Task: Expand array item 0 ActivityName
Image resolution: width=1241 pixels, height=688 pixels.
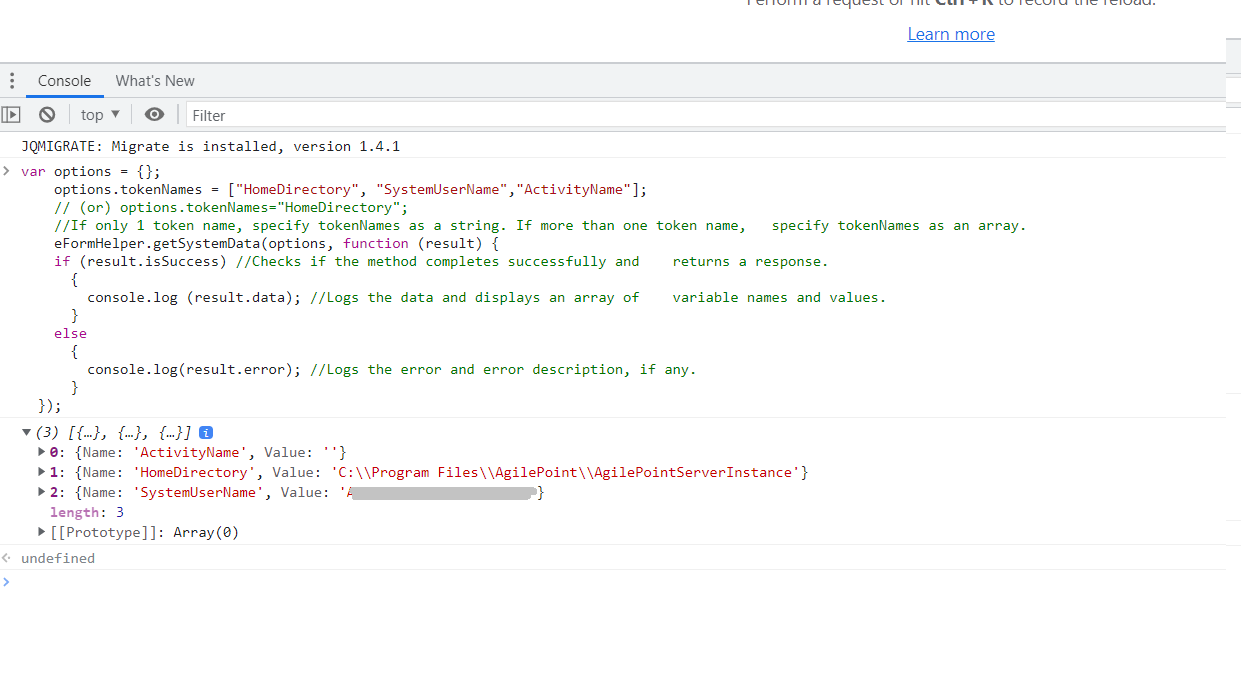Action: pyautogui.click(x=42, y=453)
